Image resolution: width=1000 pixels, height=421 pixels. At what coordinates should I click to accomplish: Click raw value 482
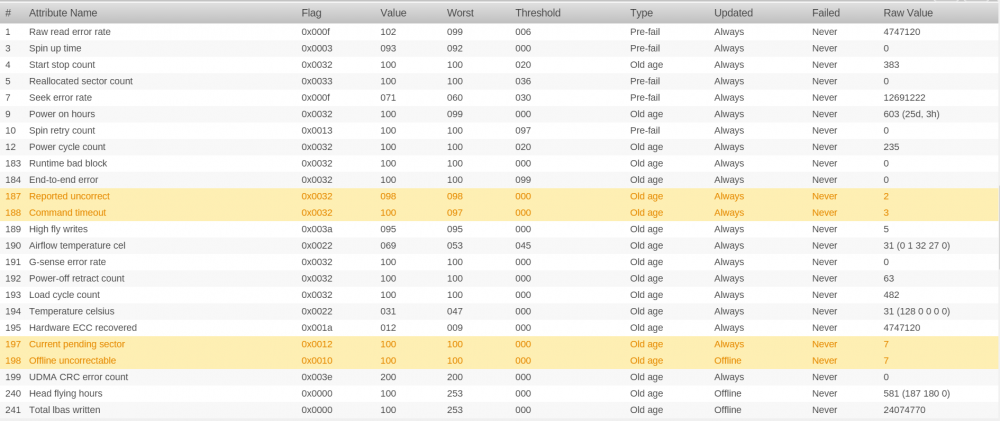click(892, 295)
